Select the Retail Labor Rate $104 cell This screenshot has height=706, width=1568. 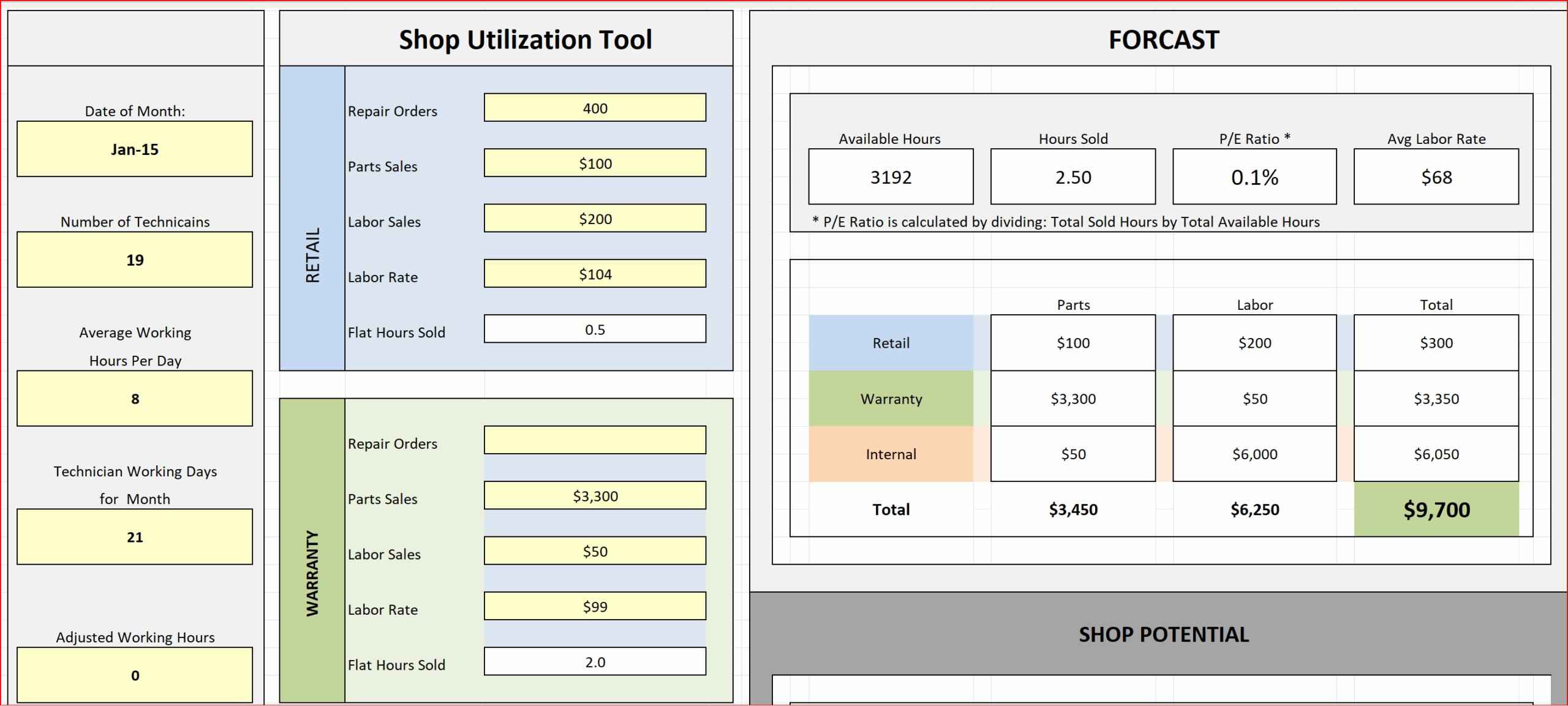pyautogui.click(x=595, y=274)
